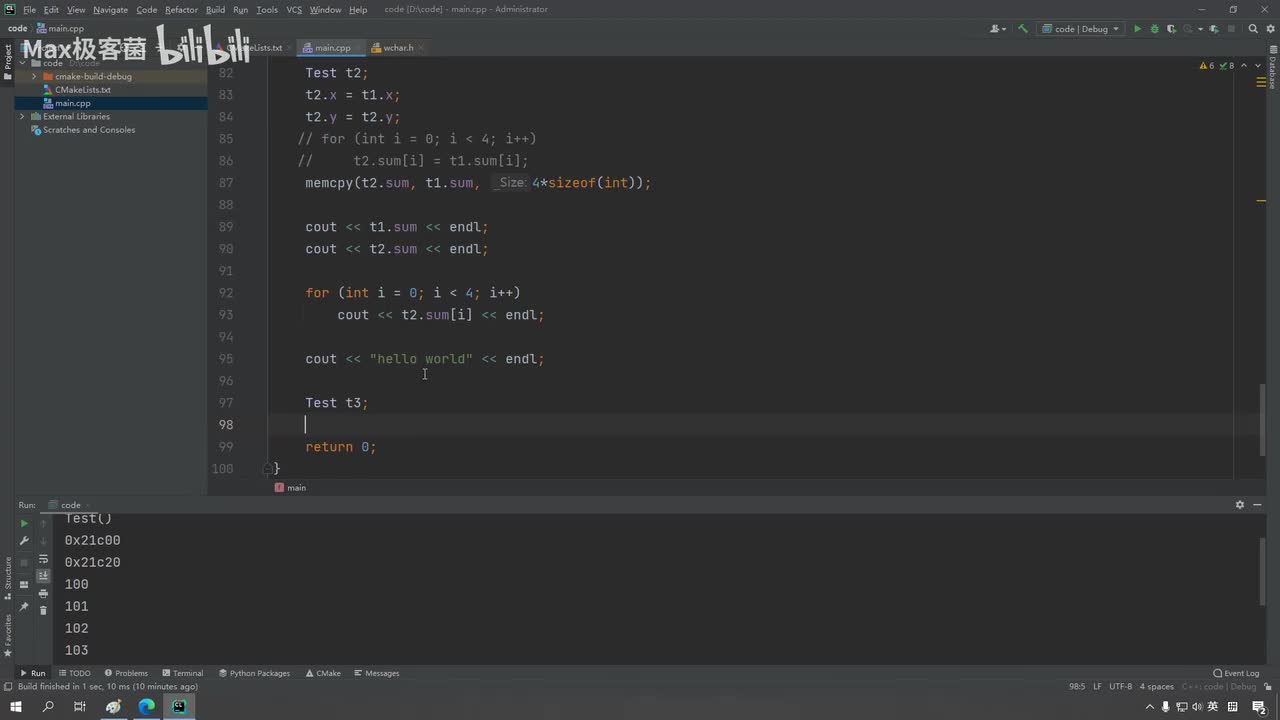Open the File menu
Viewport: 1280px width, 720px height.
tap(29, 9)
